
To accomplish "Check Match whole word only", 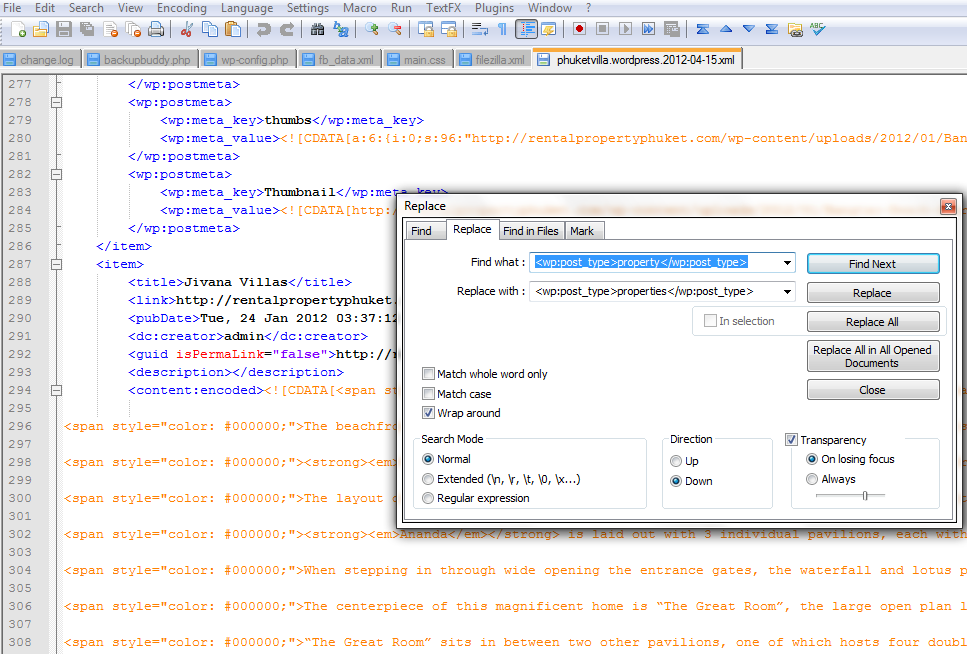I will click(x=428, y=373).
